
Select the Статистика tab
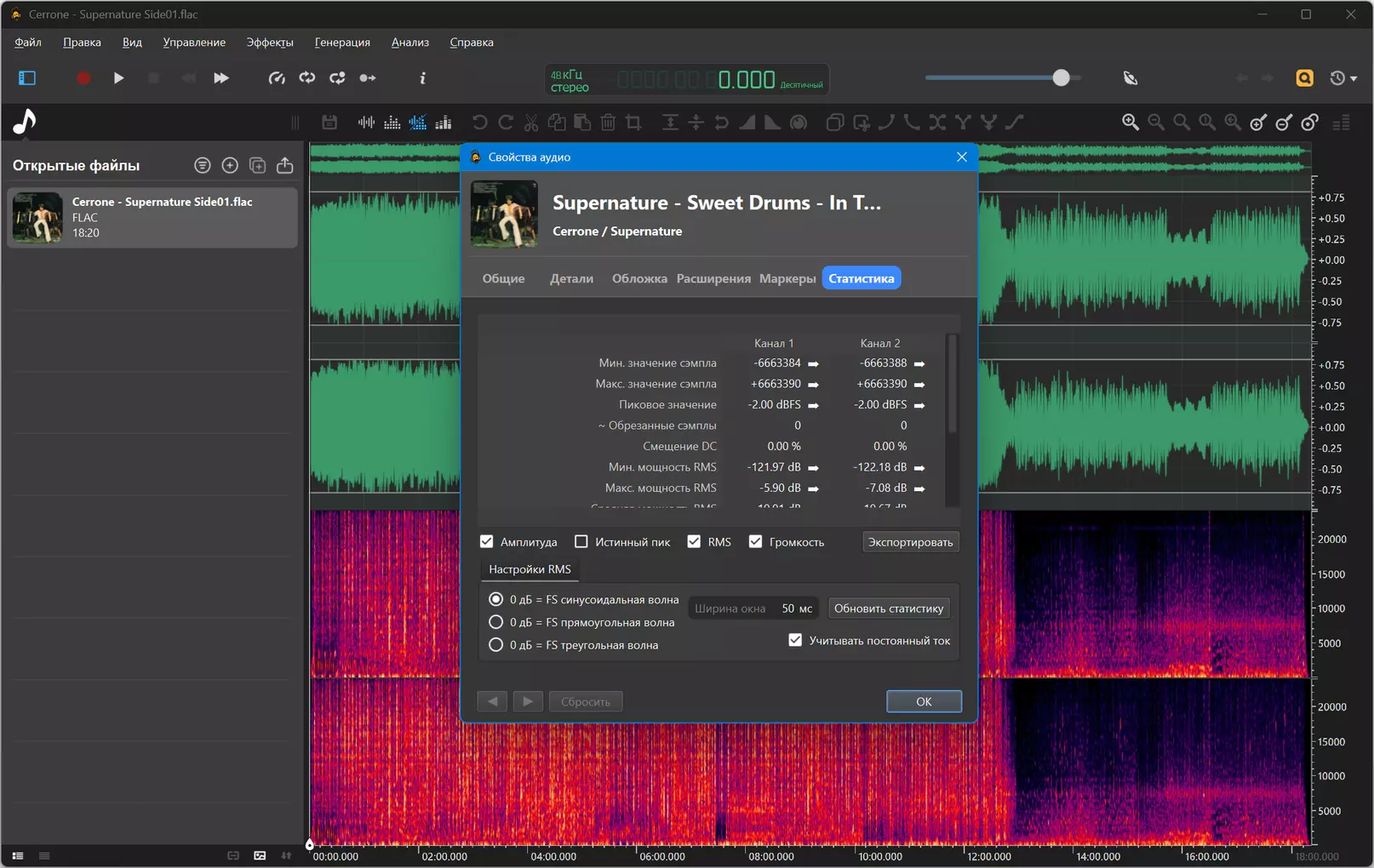[862, 278]
